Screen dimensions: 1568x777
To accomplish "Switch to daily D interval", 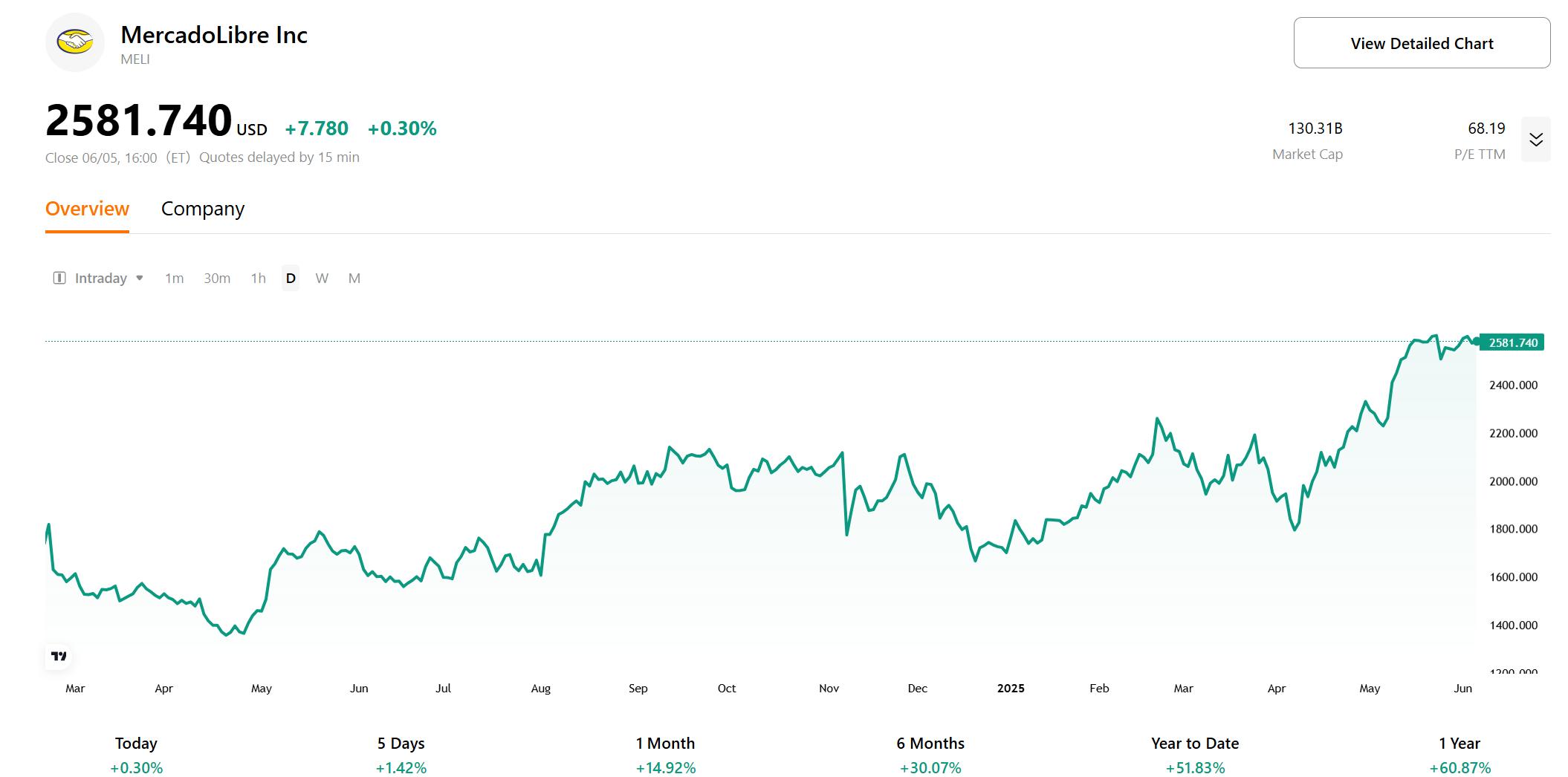I will click(x=291, y=278).
